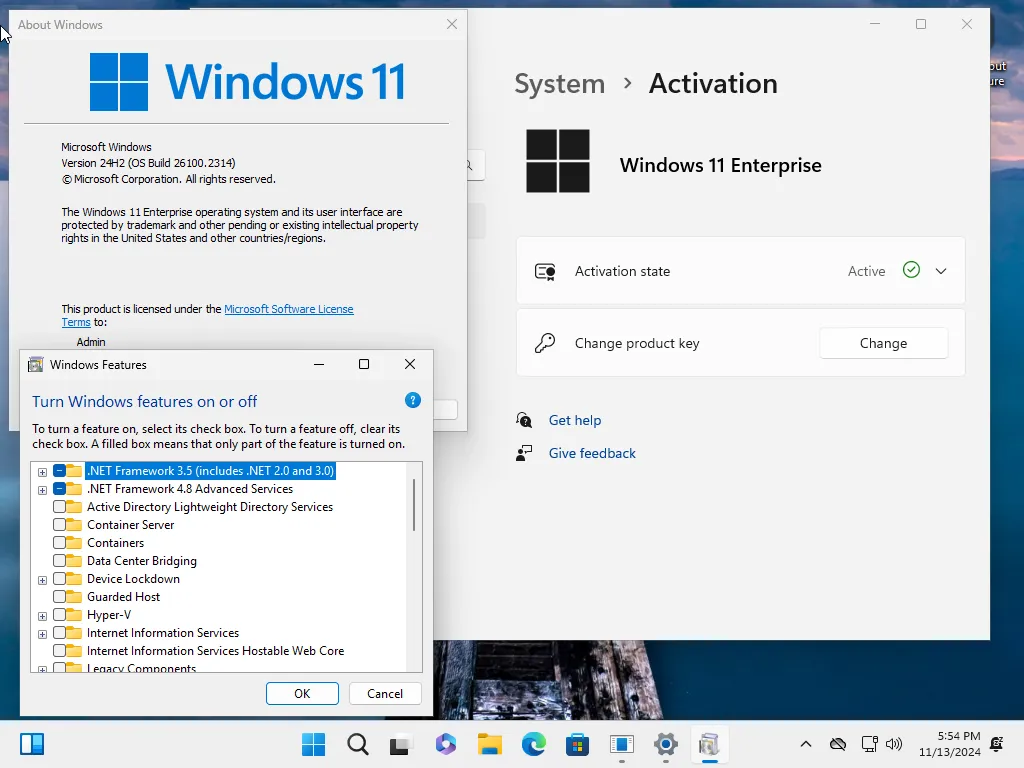The image size is (1024, 768).
Task: Click Change product key button
Action: click(883, 343)
